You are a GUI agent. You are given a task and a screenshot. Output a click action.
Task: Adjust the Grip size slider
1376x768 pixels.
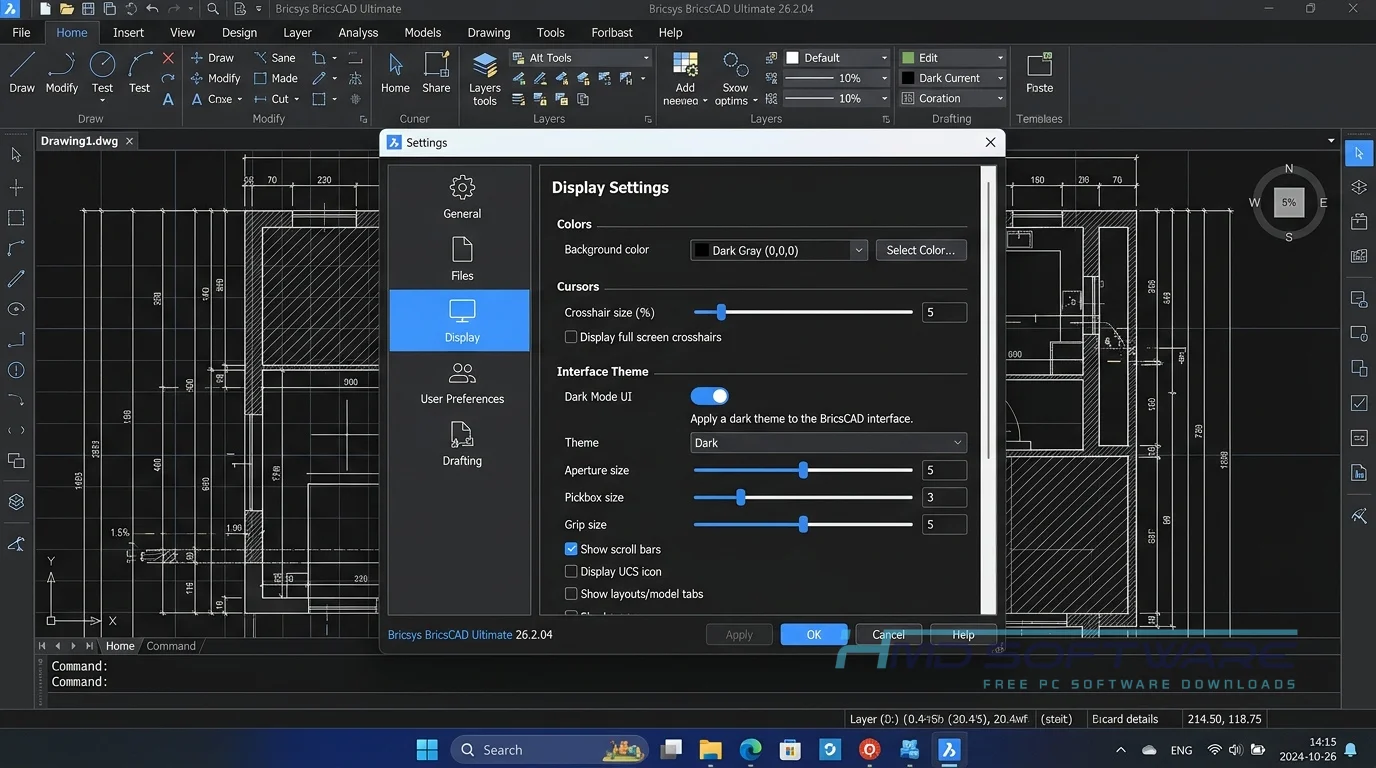pos(803,524)
